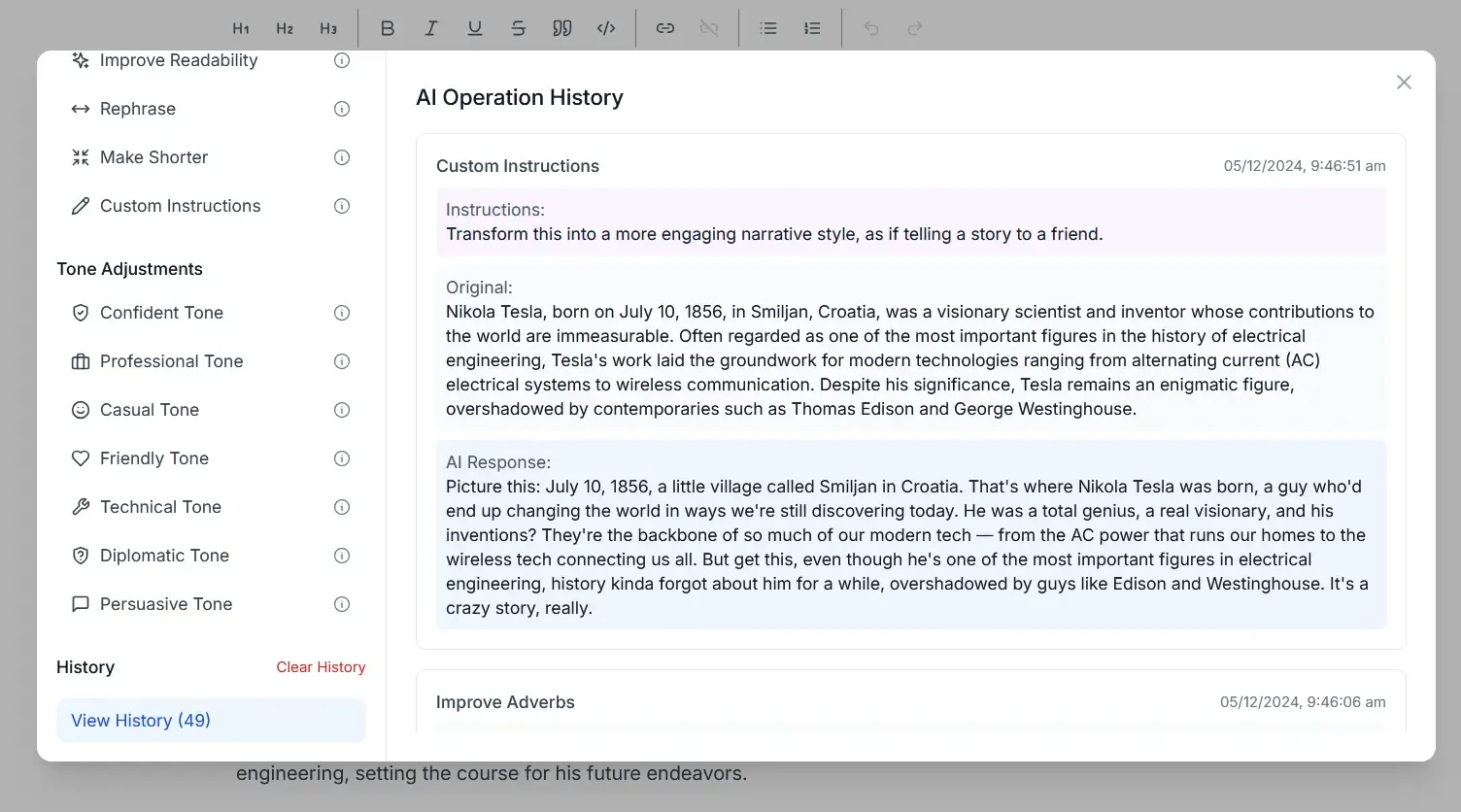Create a bulleted list
Image resolution: width=1461 pixels, height=812 pixels.
[x=768, y=28]
